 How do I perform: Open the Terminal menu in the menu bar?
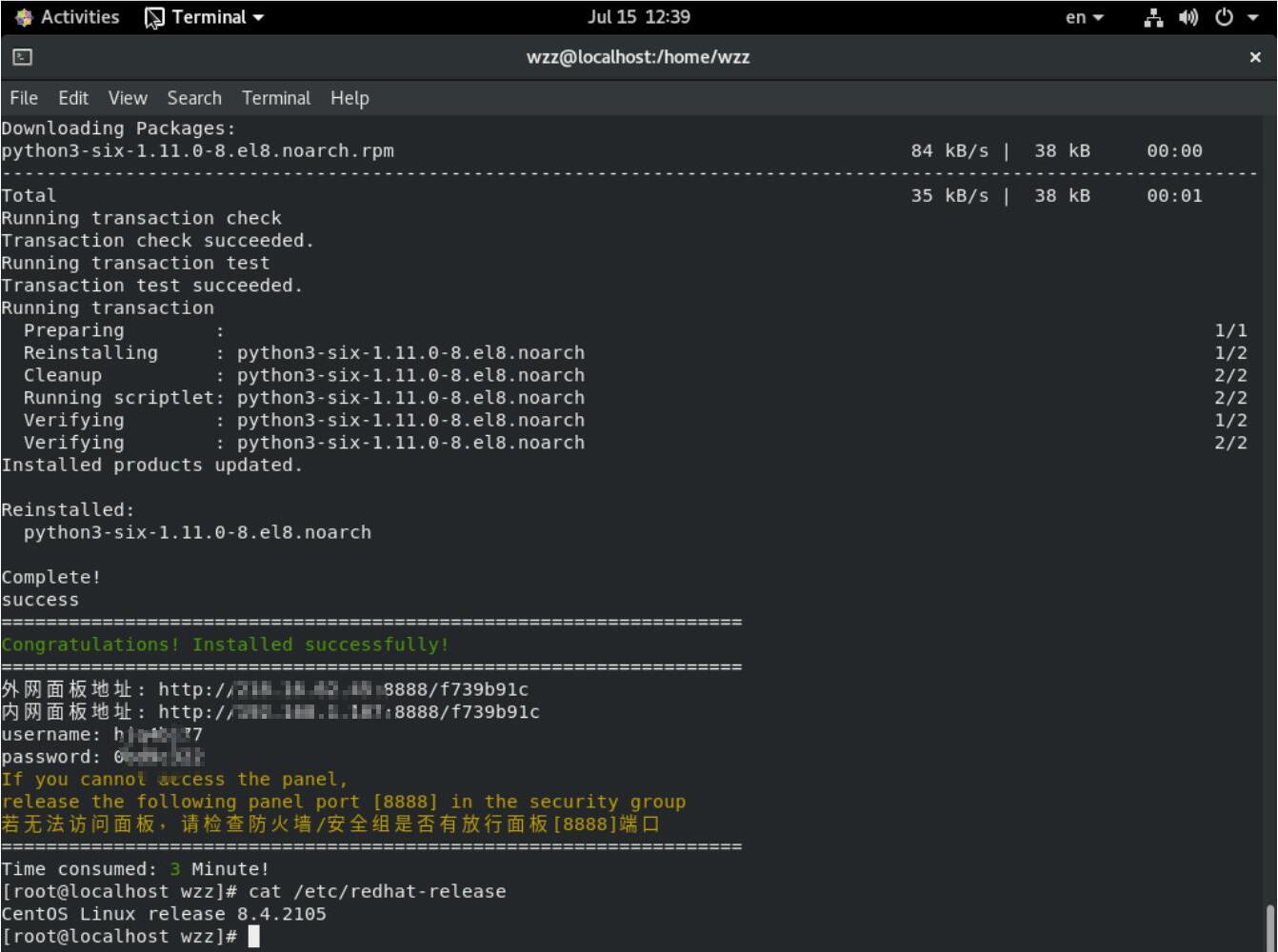pyautogui.click(x=276, y=98)
